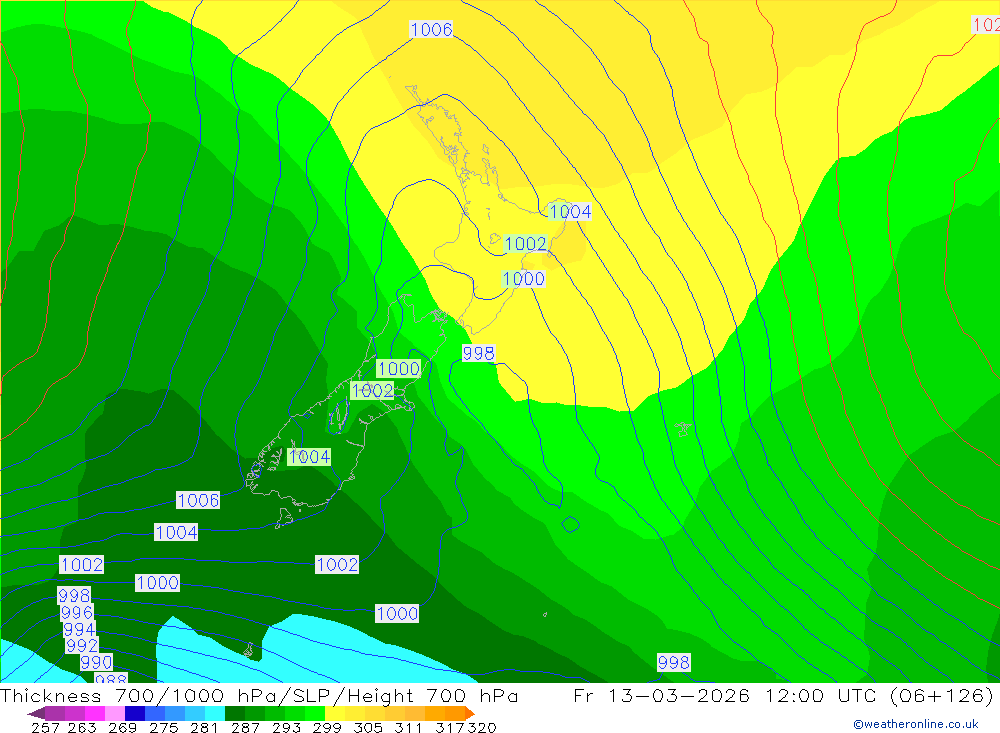Click the 1000 label directly above 1002 on South Island
The image size is (1000, 733).
coord(398,369)
